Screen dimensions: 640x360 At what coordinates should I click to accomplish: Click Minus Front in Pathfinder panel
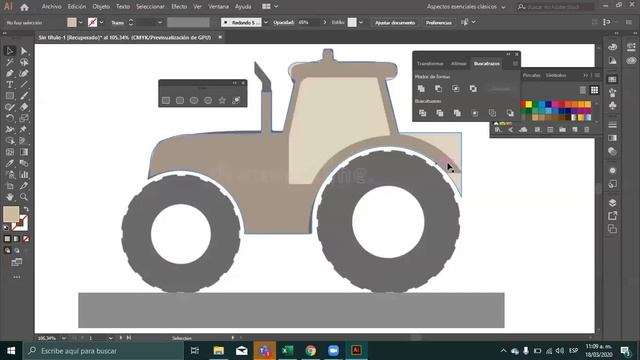point(438,89)
